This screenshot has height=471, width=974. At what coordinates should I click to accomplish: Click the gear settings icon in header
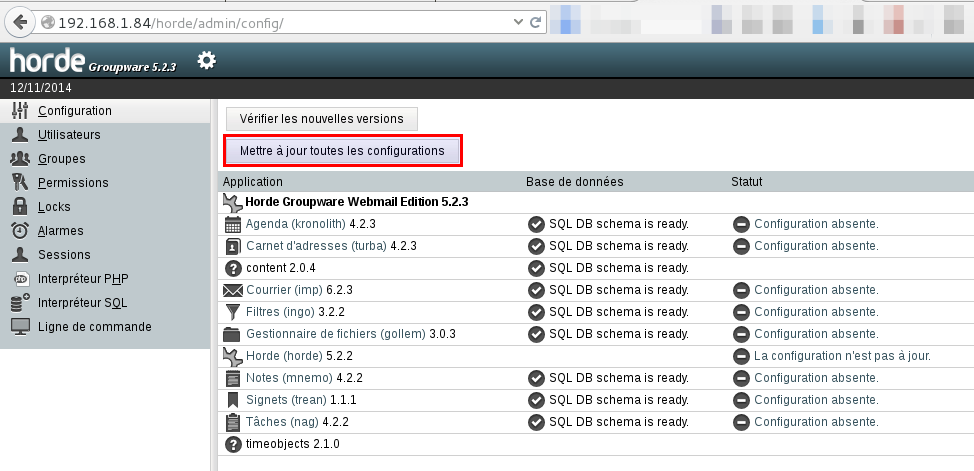click(206, 61)
